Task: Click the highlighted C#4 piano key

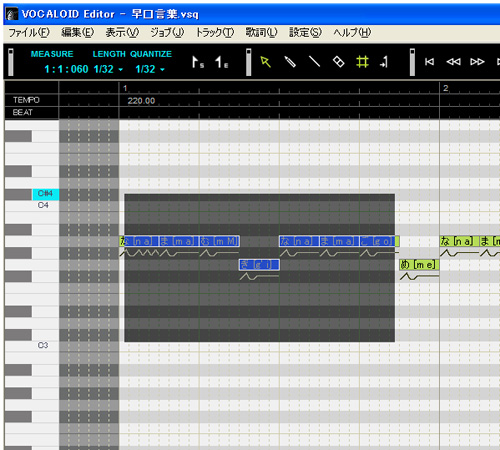Action: [46, 194]
